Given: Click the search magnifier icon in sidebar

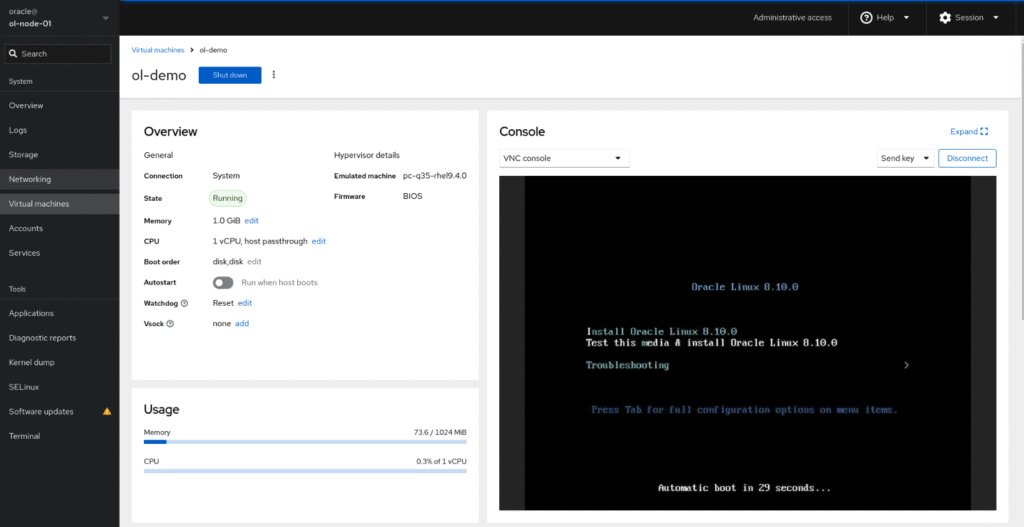Looking at the screenshot, I should point(13,54).
